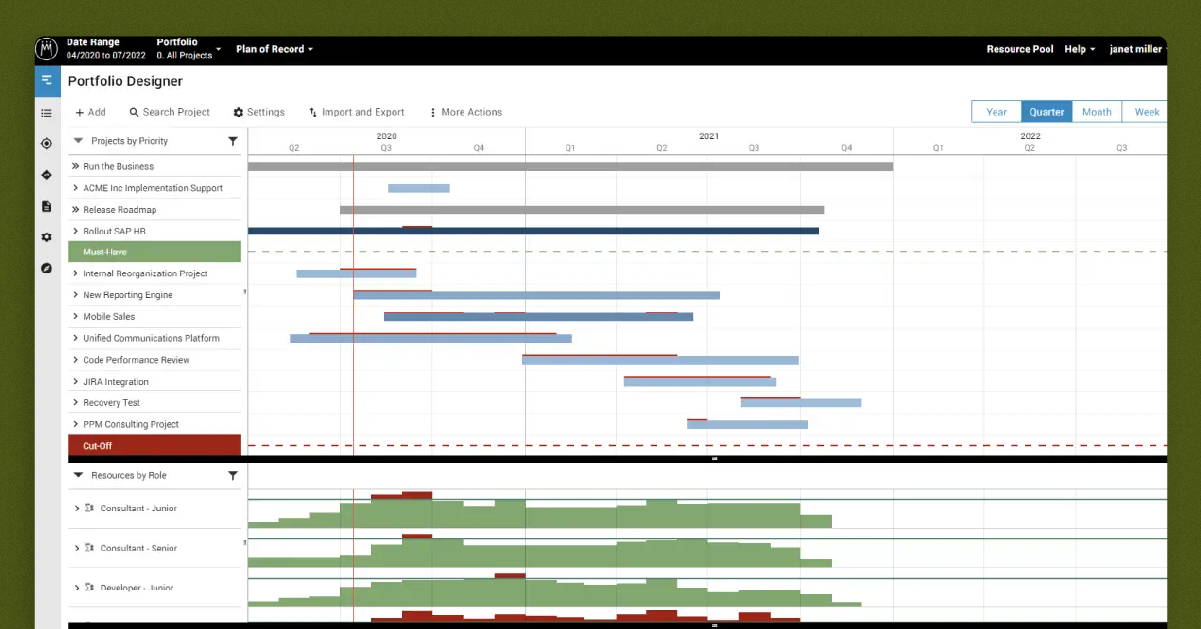
Task: Open the document/reports icon in sidebar
Action: (x=46, y=206)
